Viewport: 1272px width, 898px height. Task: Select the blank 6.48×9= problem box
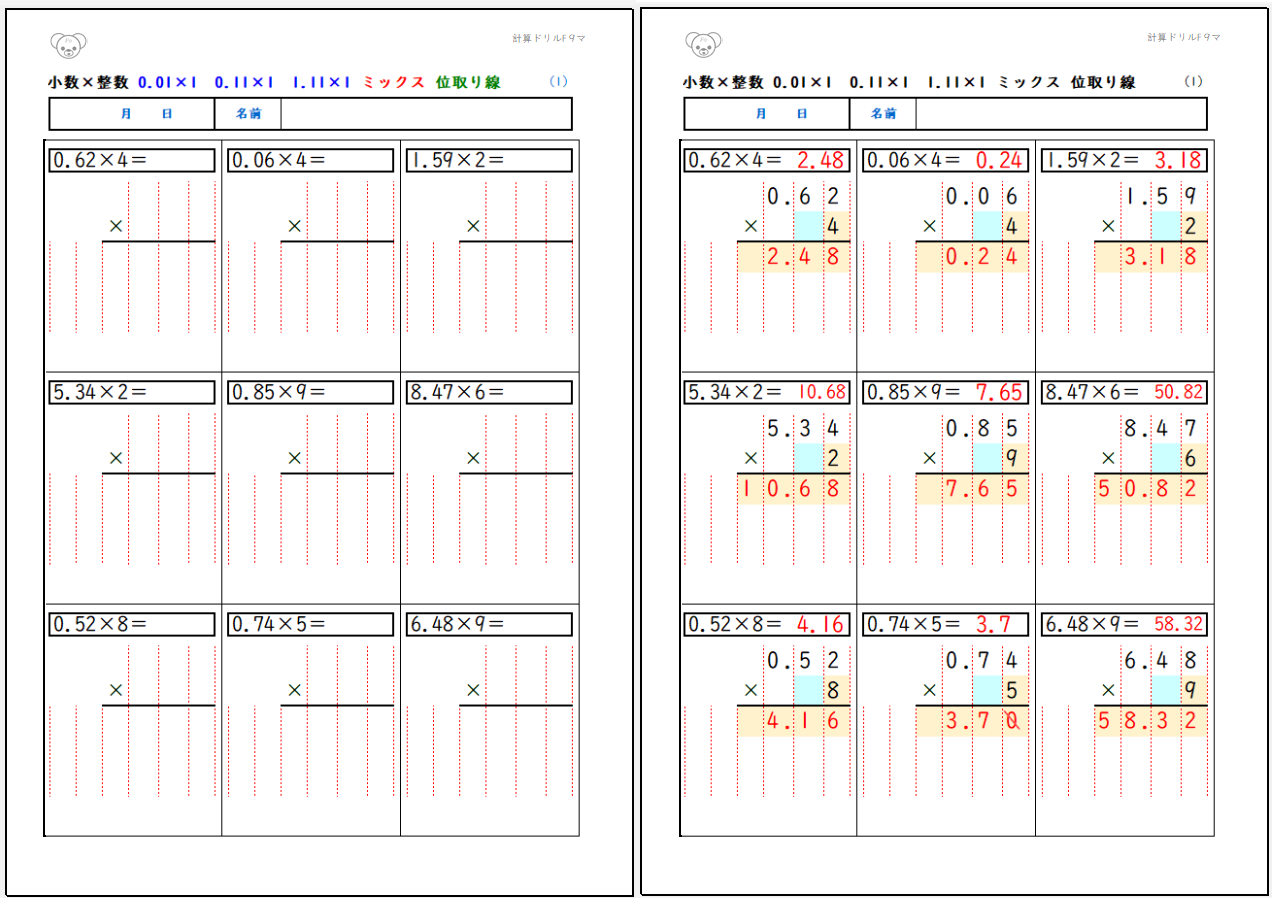(489, 624)
